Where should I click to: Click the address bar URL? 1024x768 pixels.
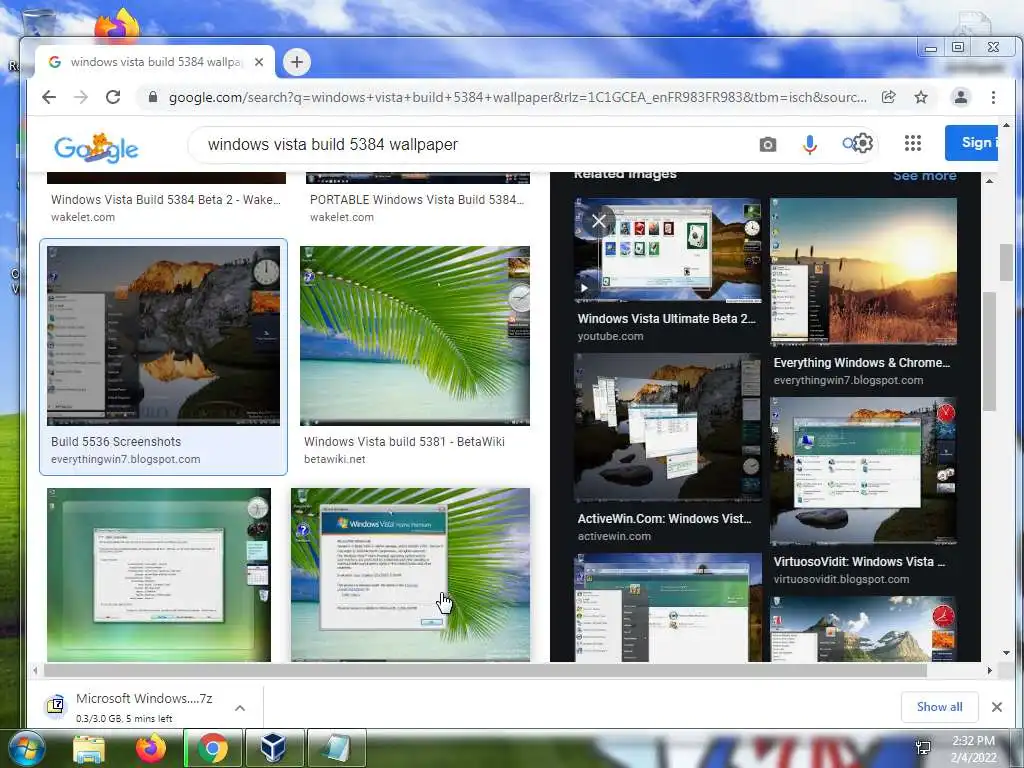[517, 97]
